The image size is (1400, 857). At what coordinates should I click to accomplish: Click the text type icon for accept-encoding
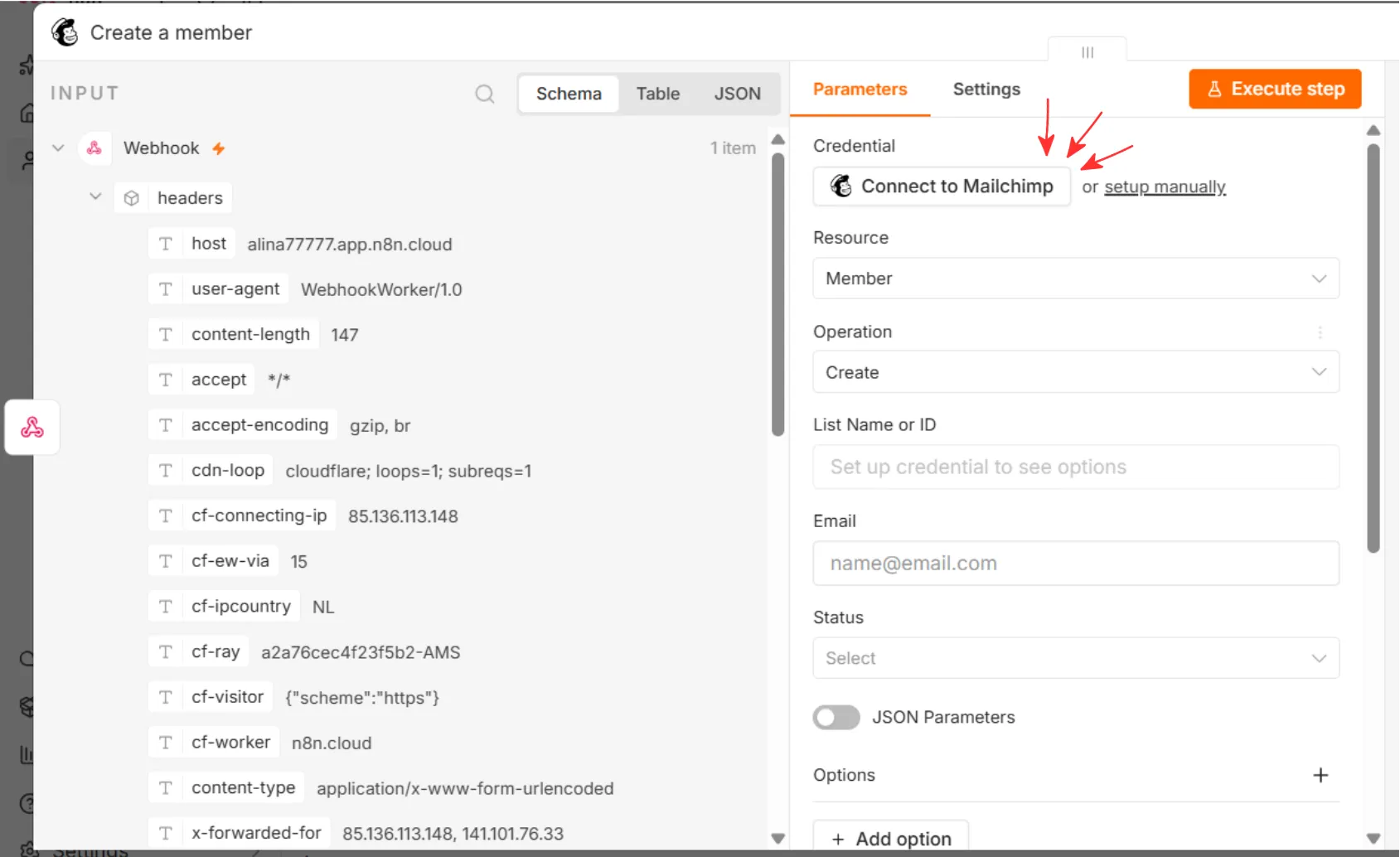coord(166,424)
